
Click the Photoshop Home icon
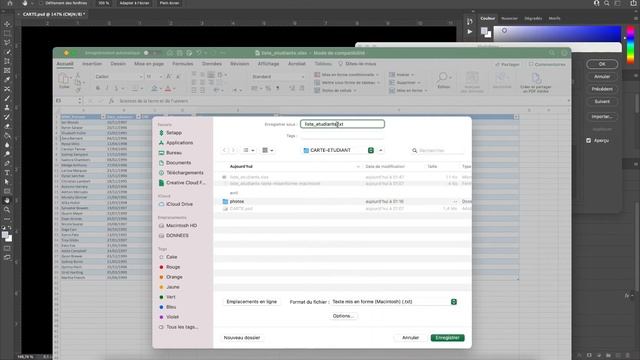click(x=9, y=3)
